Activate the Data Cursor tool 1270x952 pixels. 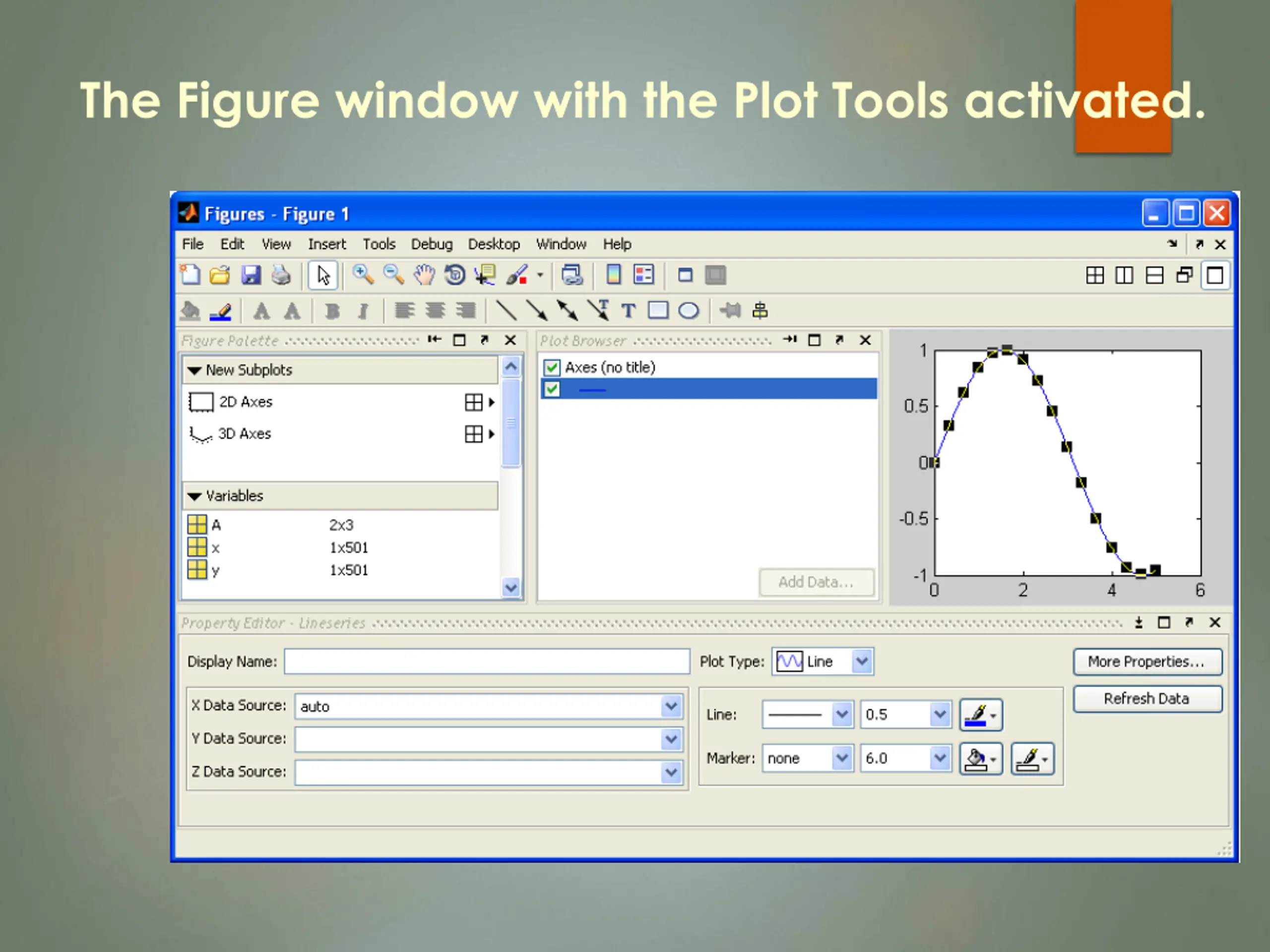[486, 276]
